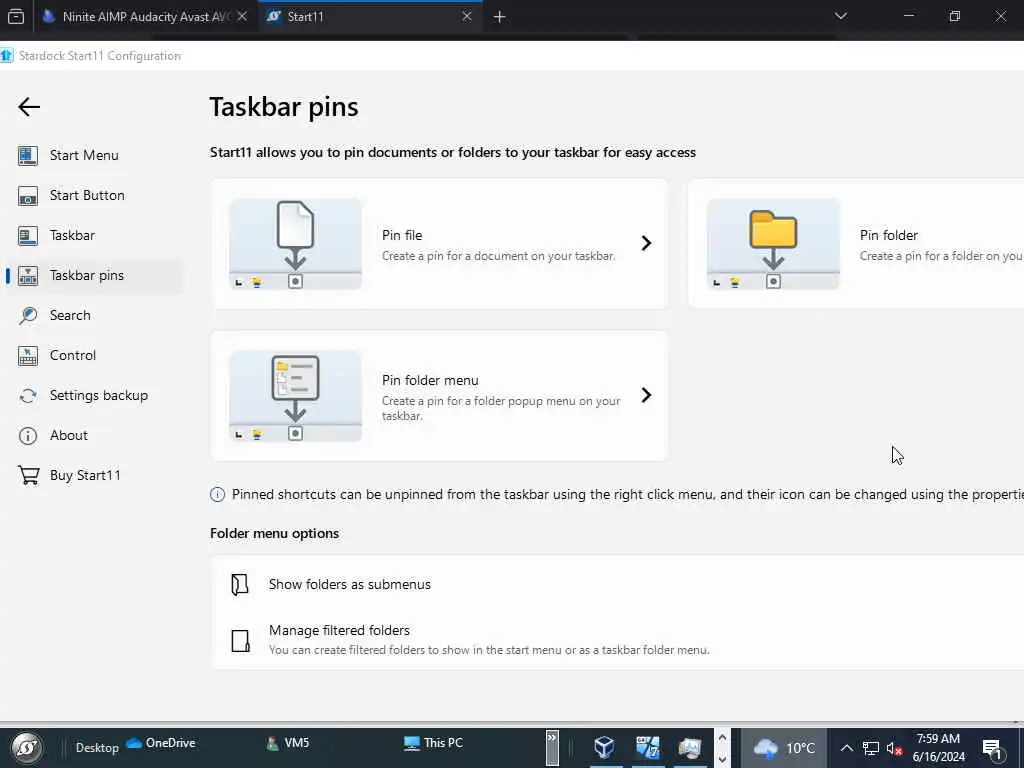This screenshot has width=1024, height=768.
Task: Close the Ninite tab
Action: pos(242,16)
